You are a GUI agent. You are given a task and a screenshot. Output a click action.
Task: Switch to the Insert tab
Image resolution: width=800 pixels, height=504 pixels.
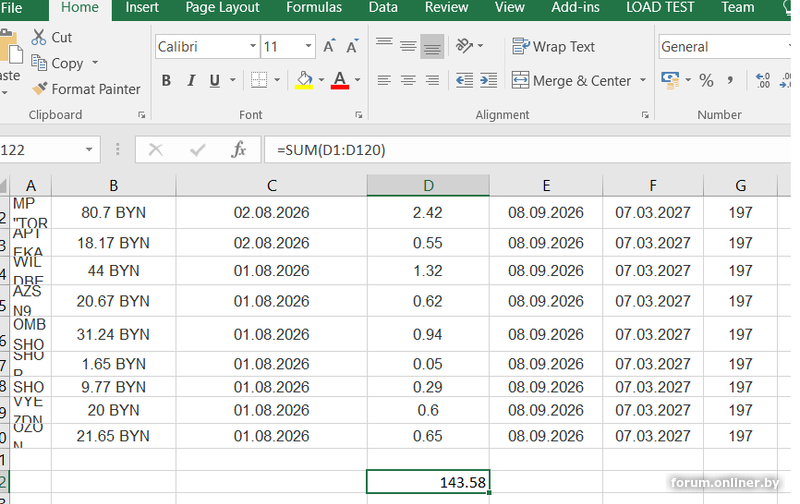(x=142, y=7)
